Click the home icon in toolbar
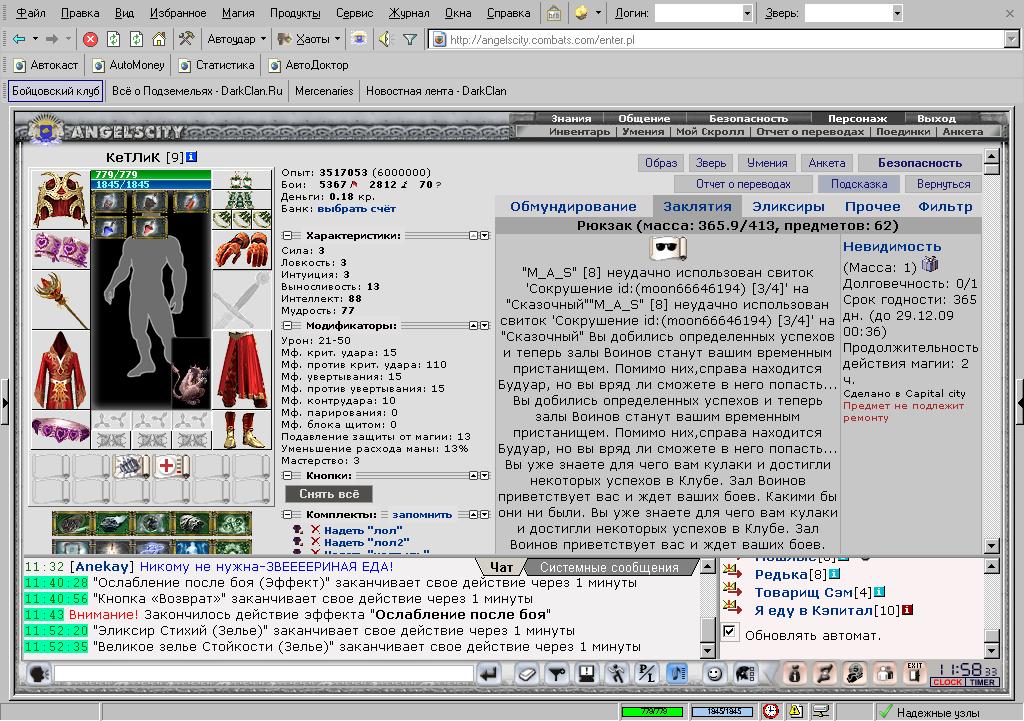Screen dimensions: 1024x721 (x=159, y=40)
